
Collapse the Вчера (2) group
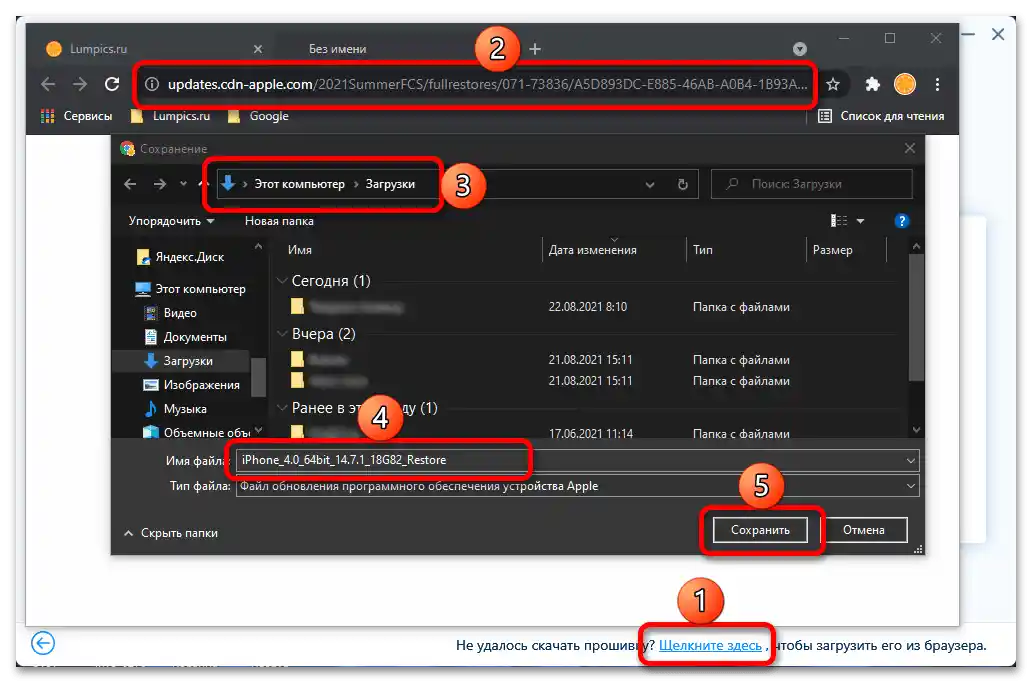(x=282, y=334)
